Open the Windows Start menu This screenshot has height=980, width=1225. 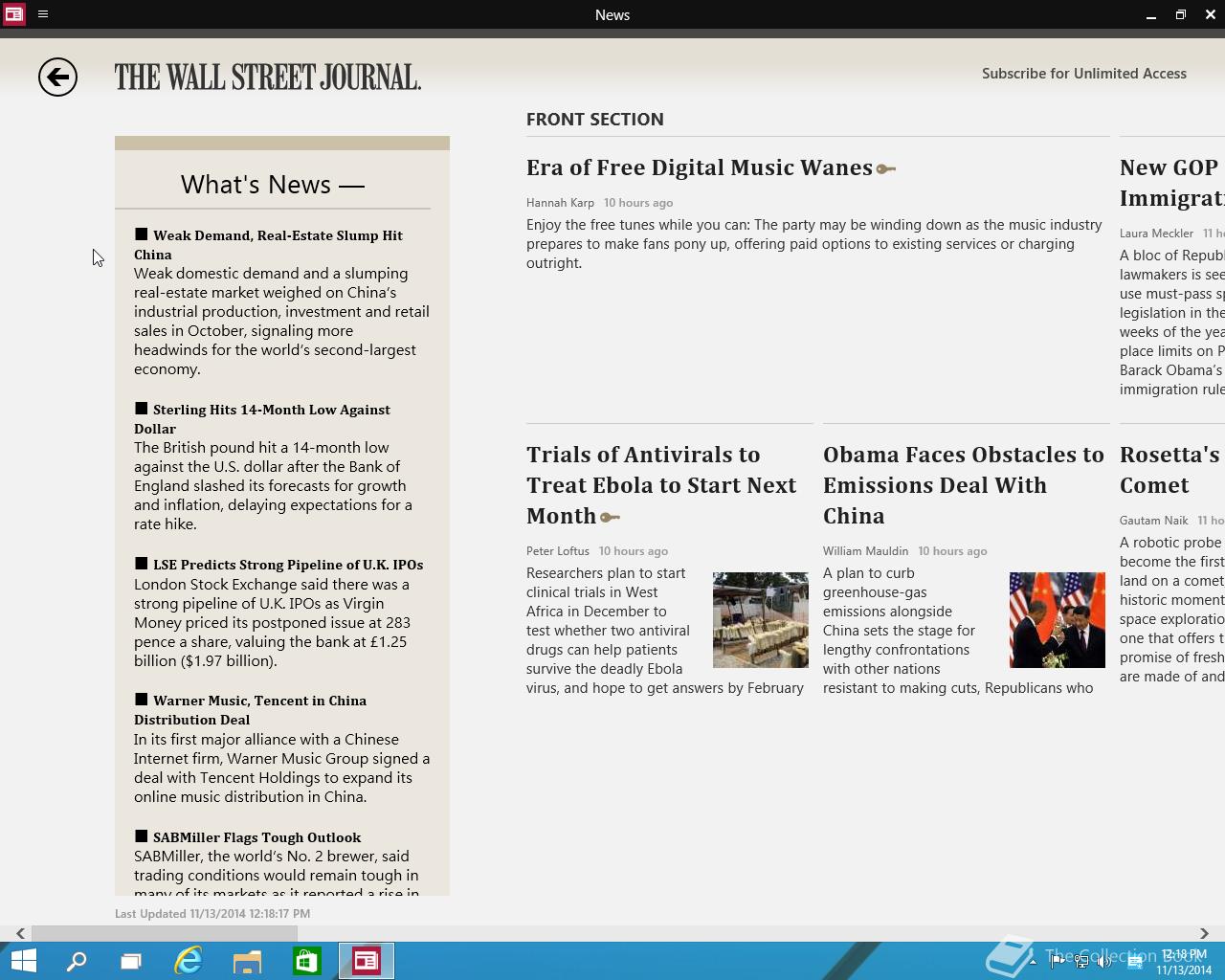(24, 961)
